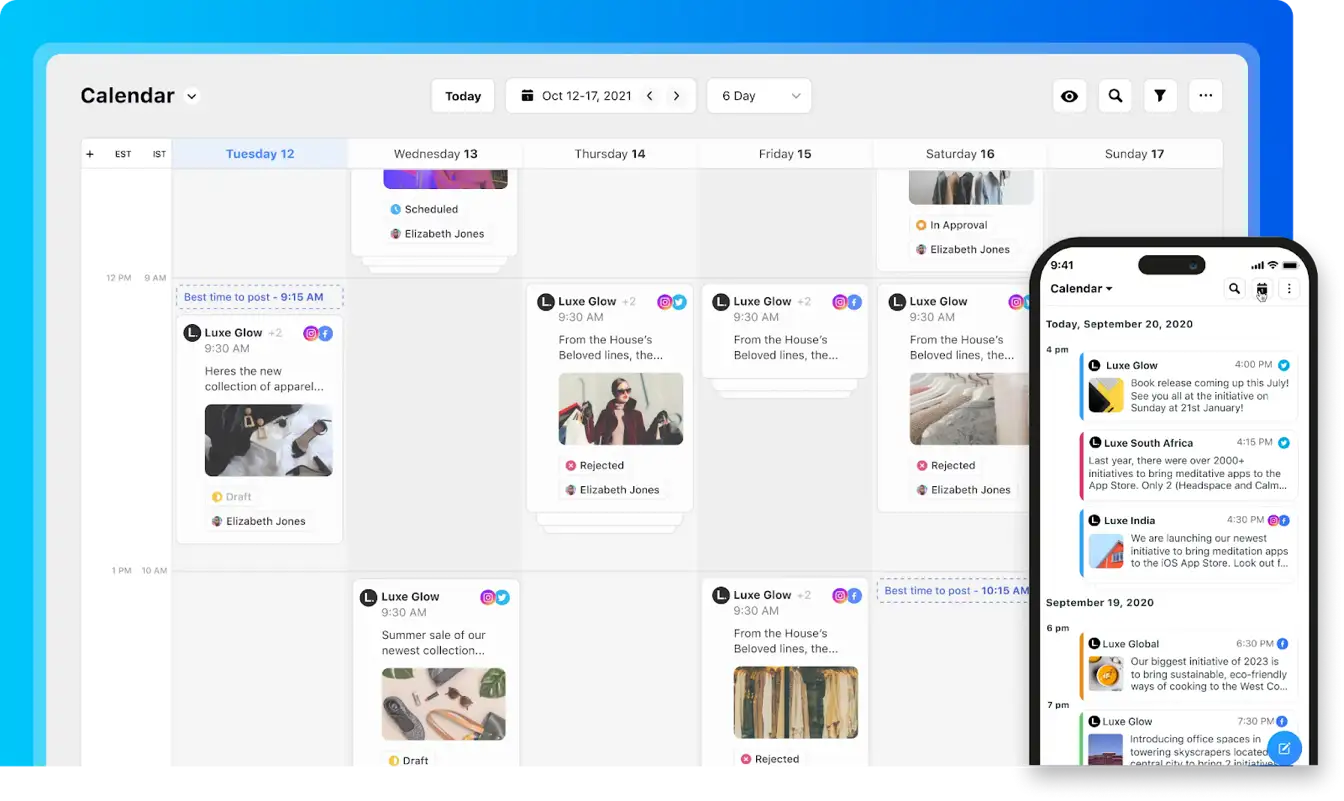1344x801 pixels.
Task: Open Tuesday's apparel collection post image
Action: click(269, 440)
